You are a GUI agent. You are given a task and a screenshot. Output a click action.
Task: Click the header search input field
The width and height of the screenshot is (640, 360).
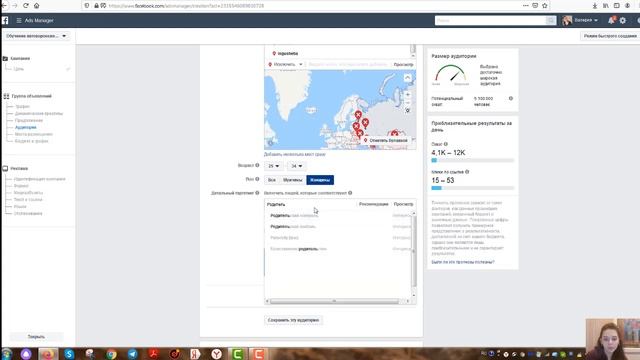tap(491, 20)
